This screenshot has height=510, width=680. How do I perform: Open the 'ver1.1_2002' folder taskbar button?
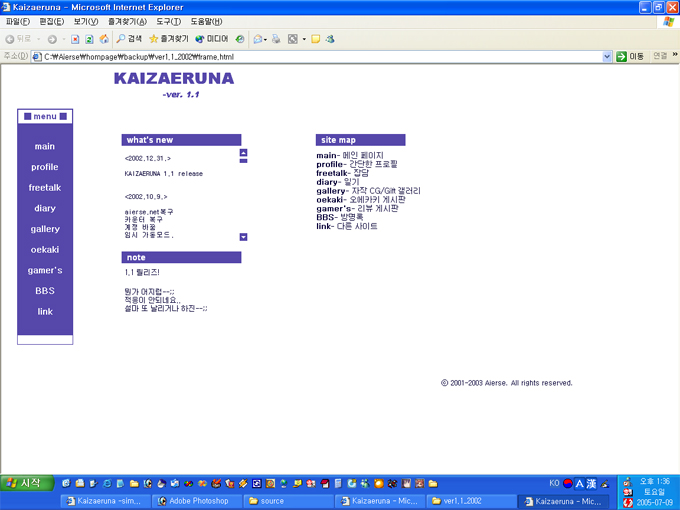tap(472, 501)
